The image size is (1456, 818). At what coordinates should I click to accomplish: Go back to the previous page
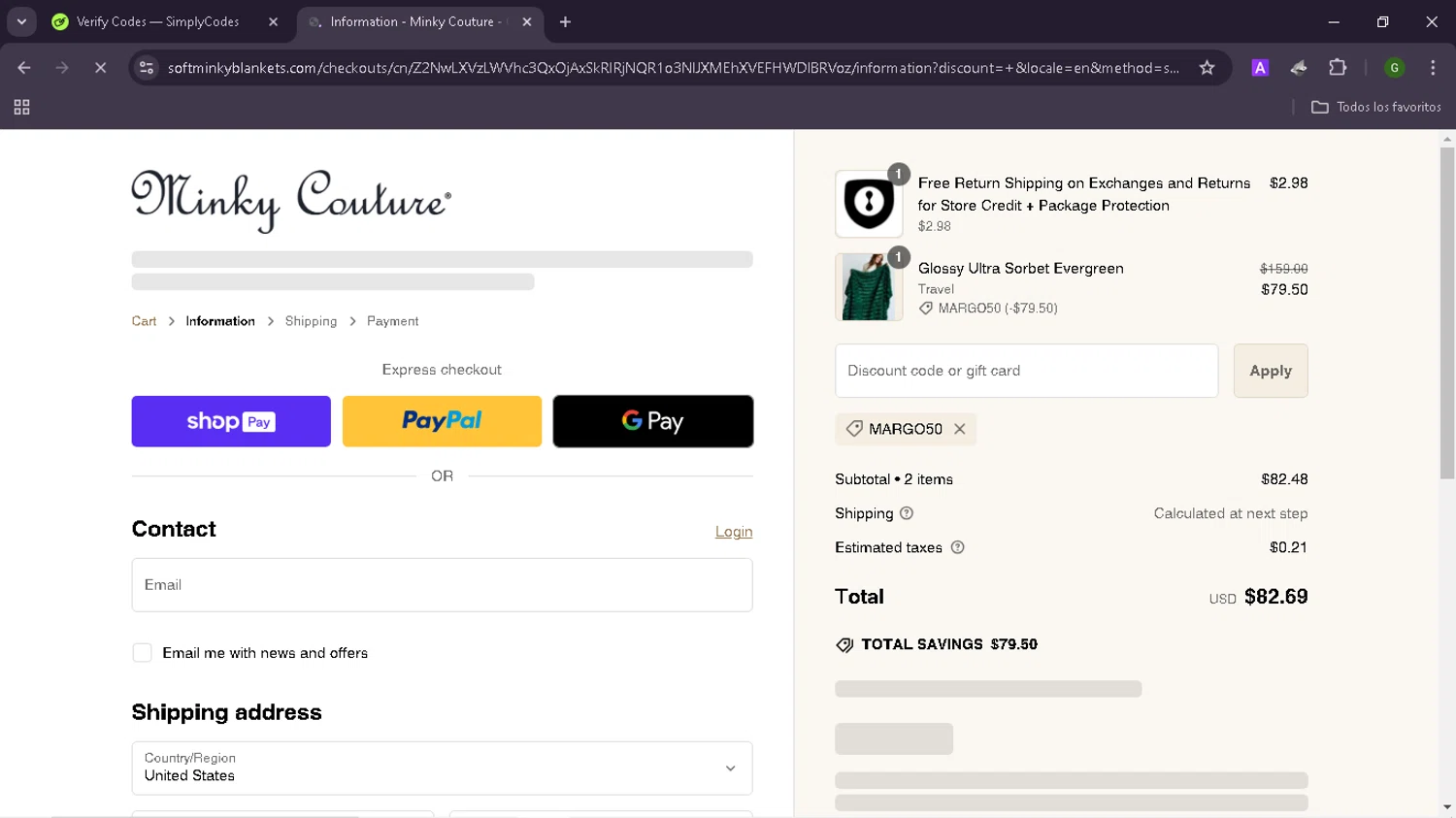coord(24,68)
